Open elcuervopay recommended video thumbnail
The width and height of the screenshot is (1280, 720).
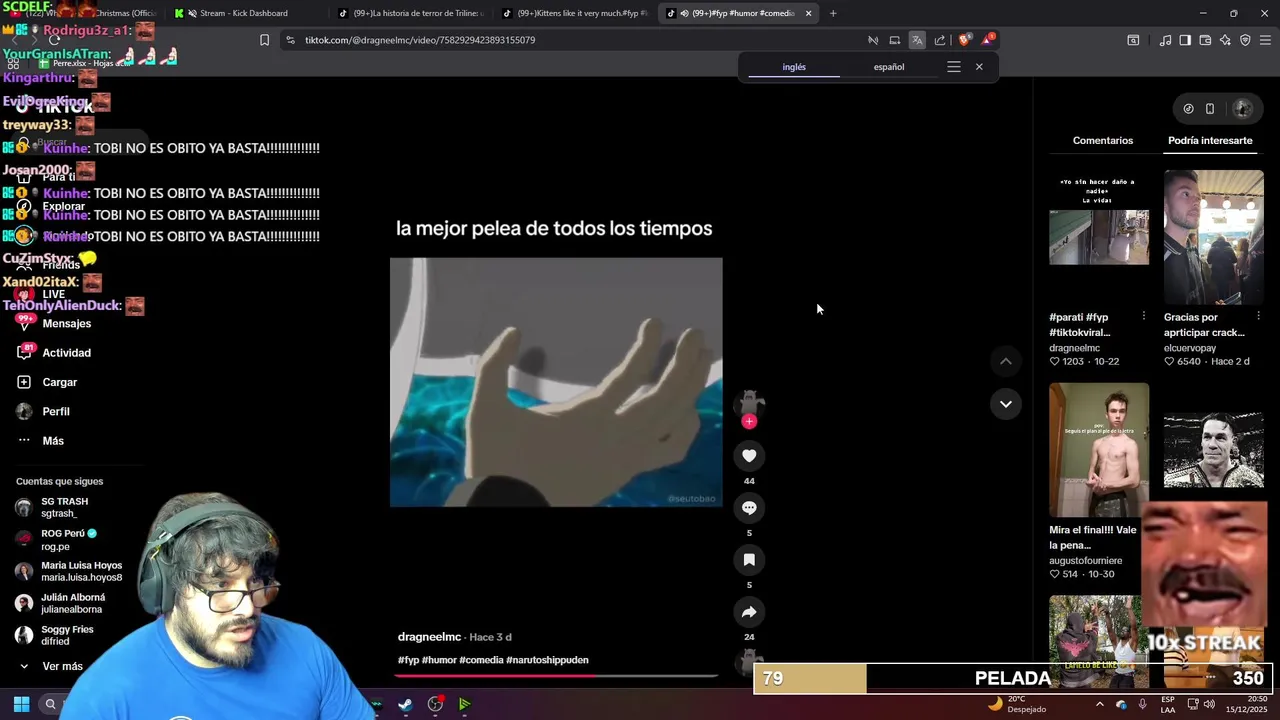point(1213,237)
